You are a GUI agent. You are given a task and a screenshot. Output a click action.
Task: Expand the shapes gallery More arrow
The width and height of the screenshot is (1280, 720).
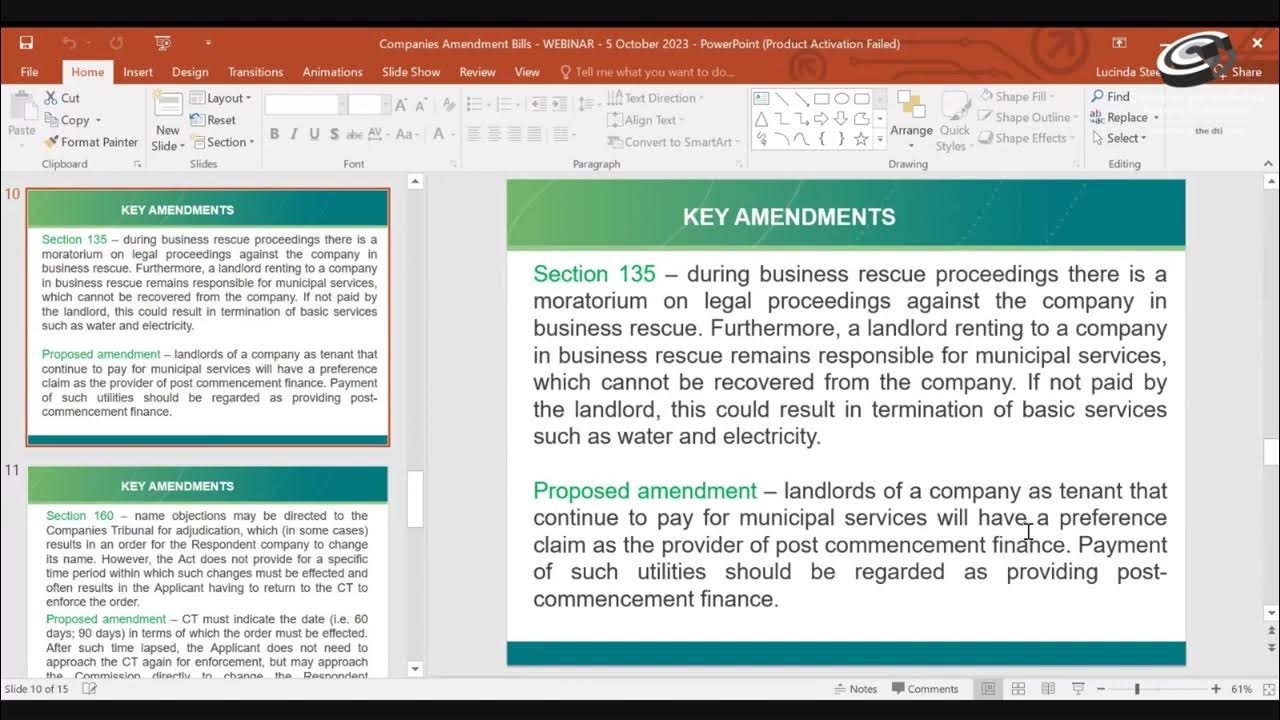click(x=880, y=140)
